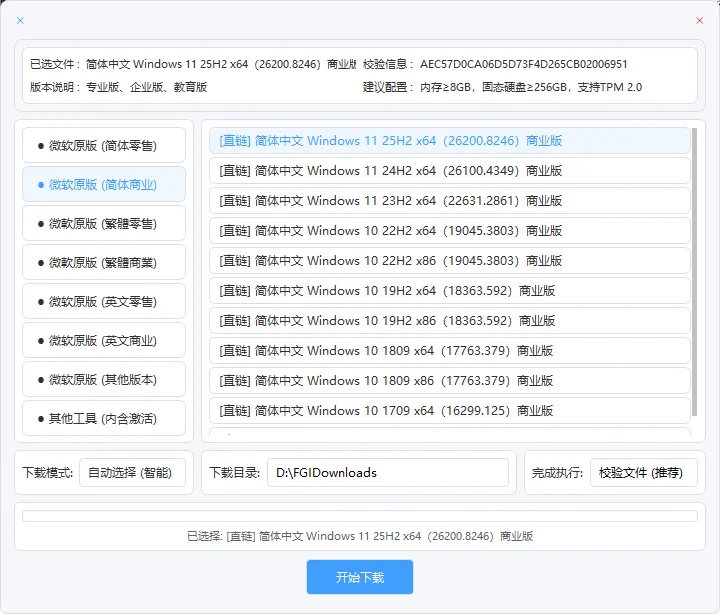Click the 校验信息 hash value text
The image size is (720, 614).
tap(523, 64)
